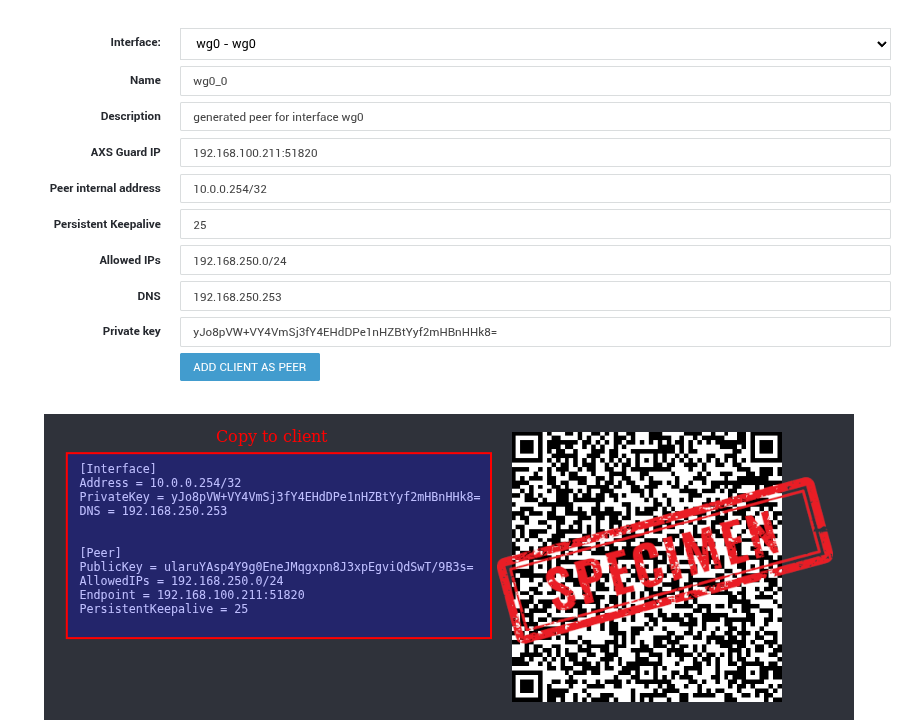Click the red 'Copy to client' heading
Screen dimensions: 922x723
[x=271, y=437]
